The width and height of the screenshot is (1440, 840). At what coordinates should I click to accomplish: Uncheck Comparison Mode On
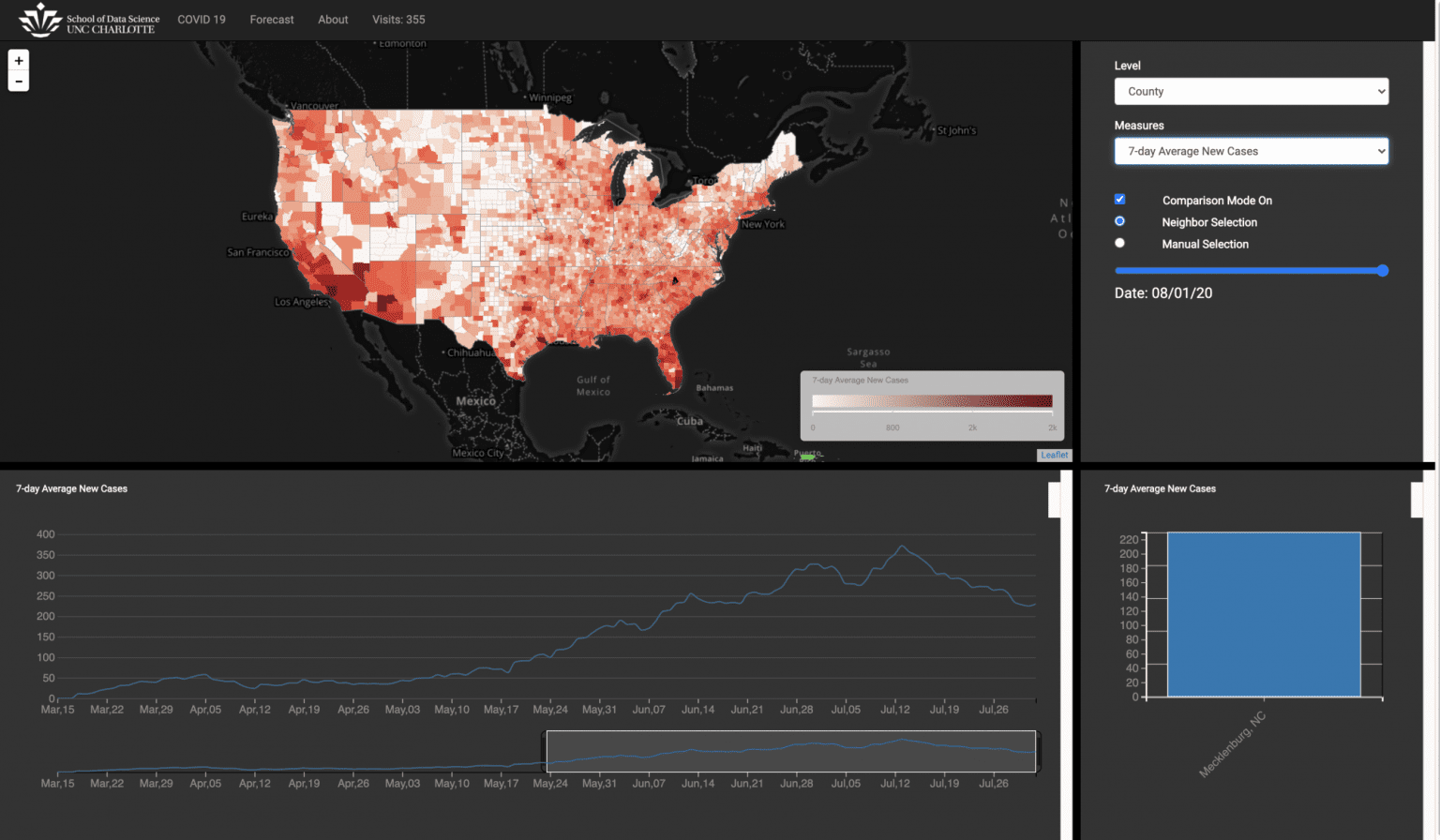[x=1119, y=199]
